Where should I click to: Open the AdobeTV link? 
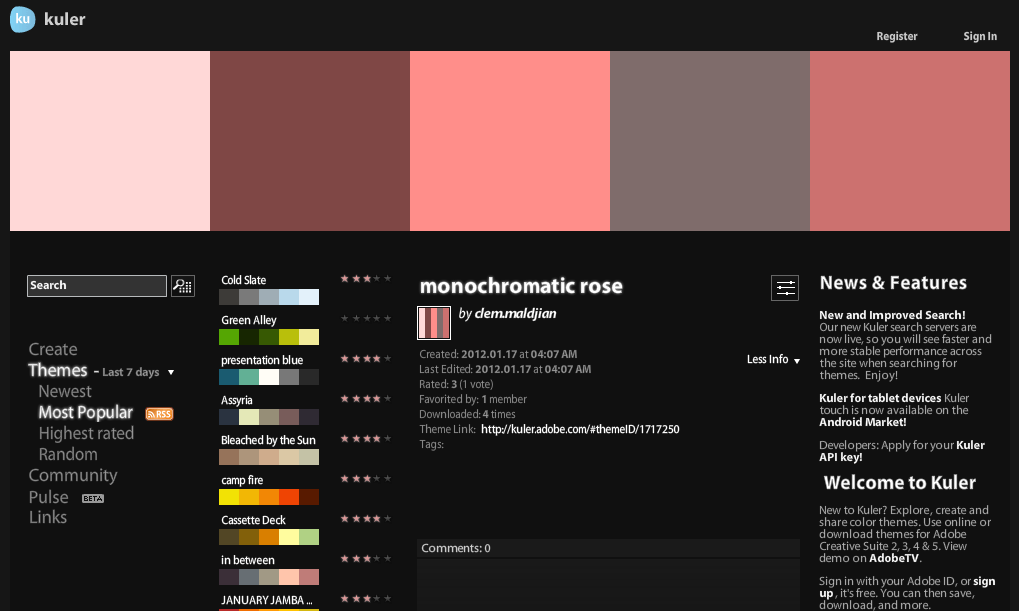(x=894, y=558)
